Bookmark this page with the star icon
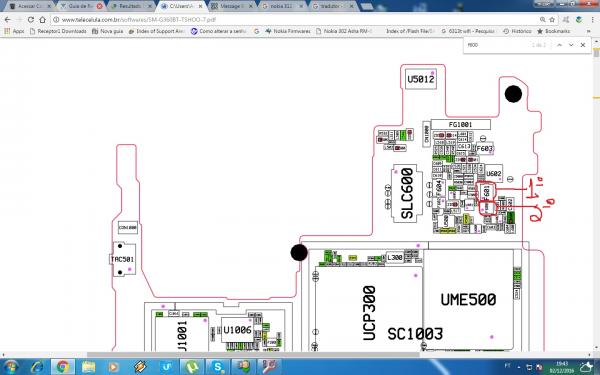The height and width of the screenshot is (375, 600). (x=552, y=20)
